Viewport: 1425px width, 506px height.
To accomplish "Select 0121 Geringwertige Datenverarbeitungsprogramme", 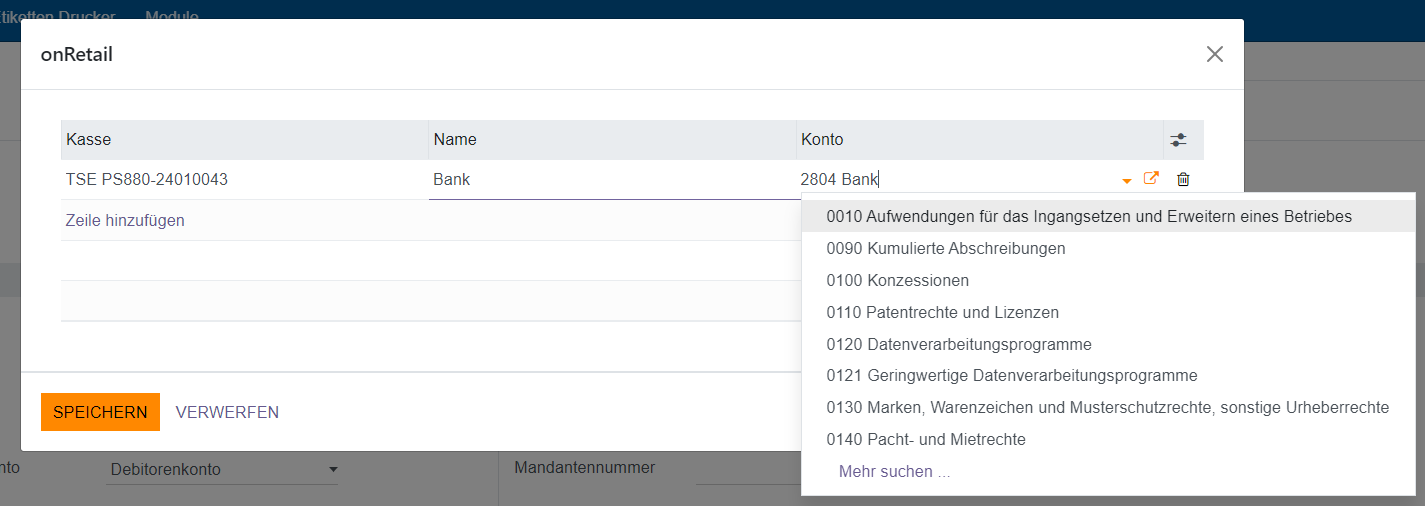I will [x=1011, y=376].
